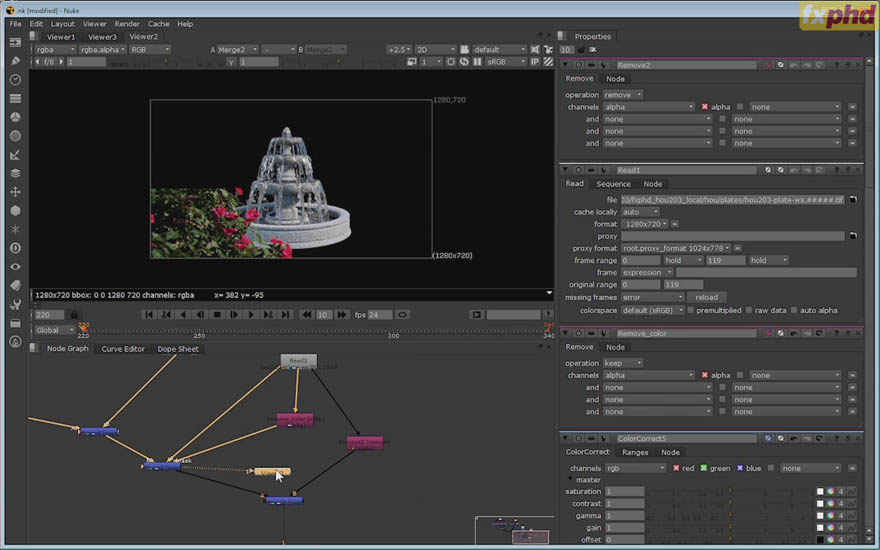Collapse the Remove_color panel with its arrow
The image size is (880, 550).
point(566,333)
